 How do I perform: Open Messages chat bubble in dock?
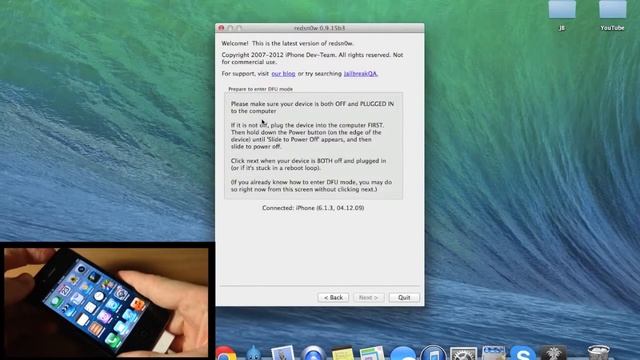click(x=402, y=353)
